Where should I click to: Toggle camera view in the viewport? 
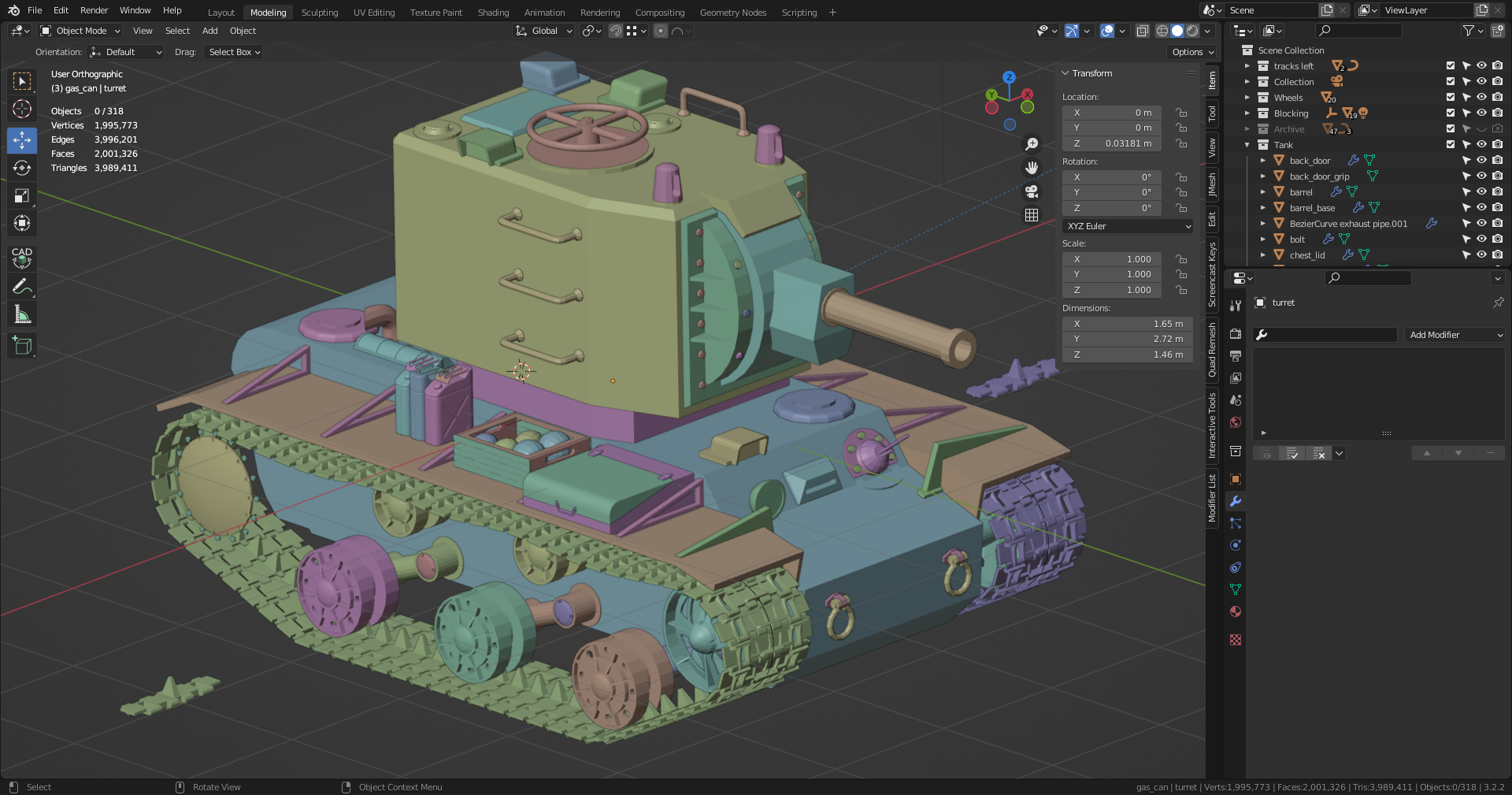click(1032, 191)
